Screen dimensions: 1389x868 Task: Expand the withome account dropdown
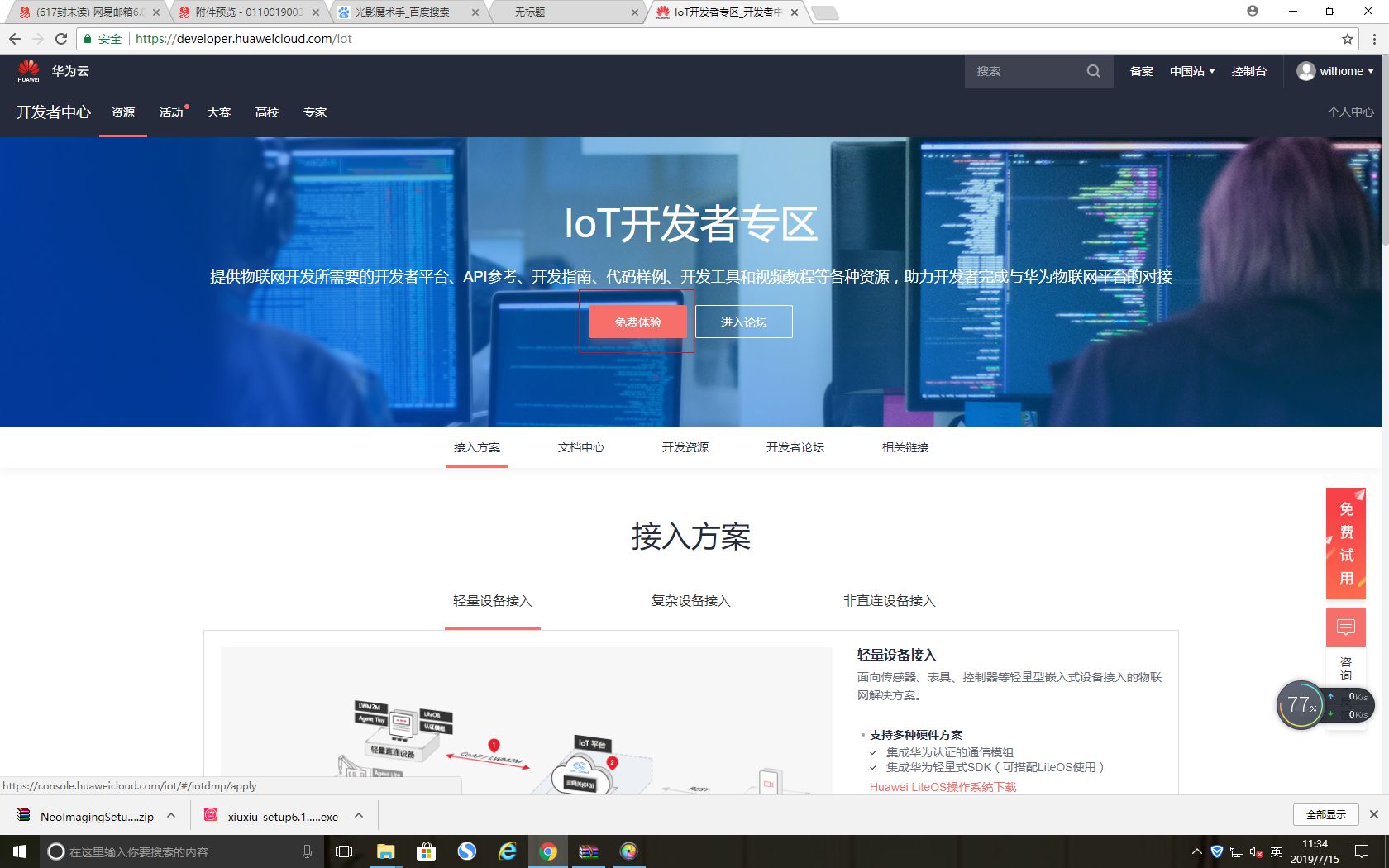click(1371, 71)
